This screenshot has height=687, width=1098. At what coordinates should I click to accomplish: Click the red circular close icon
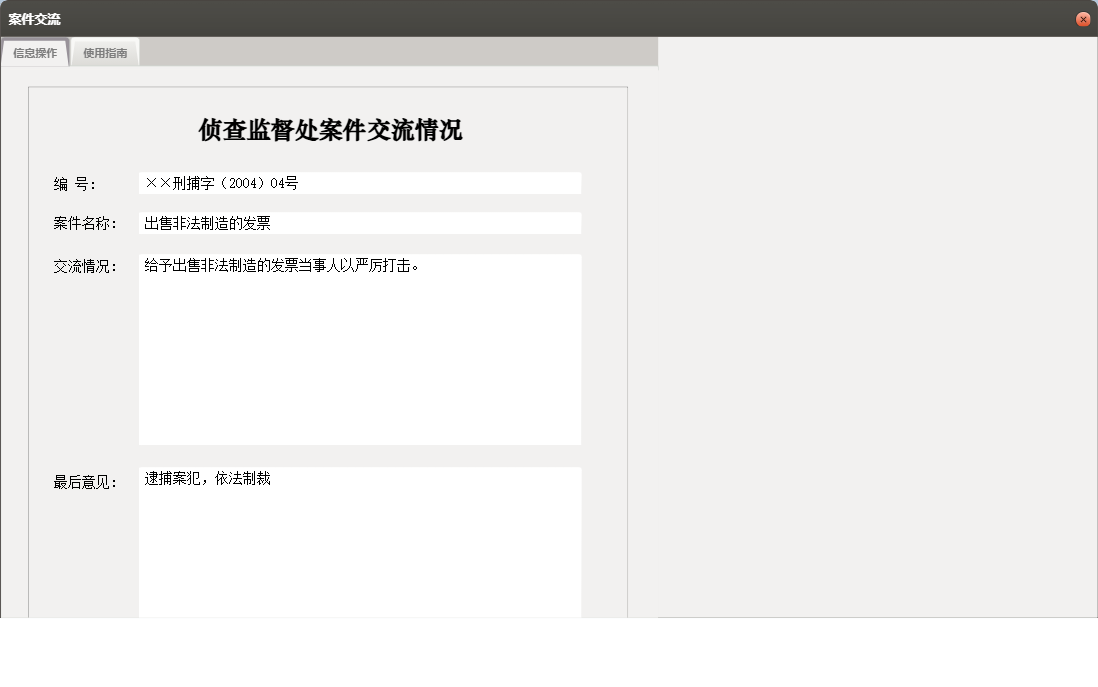(1082, 18)
